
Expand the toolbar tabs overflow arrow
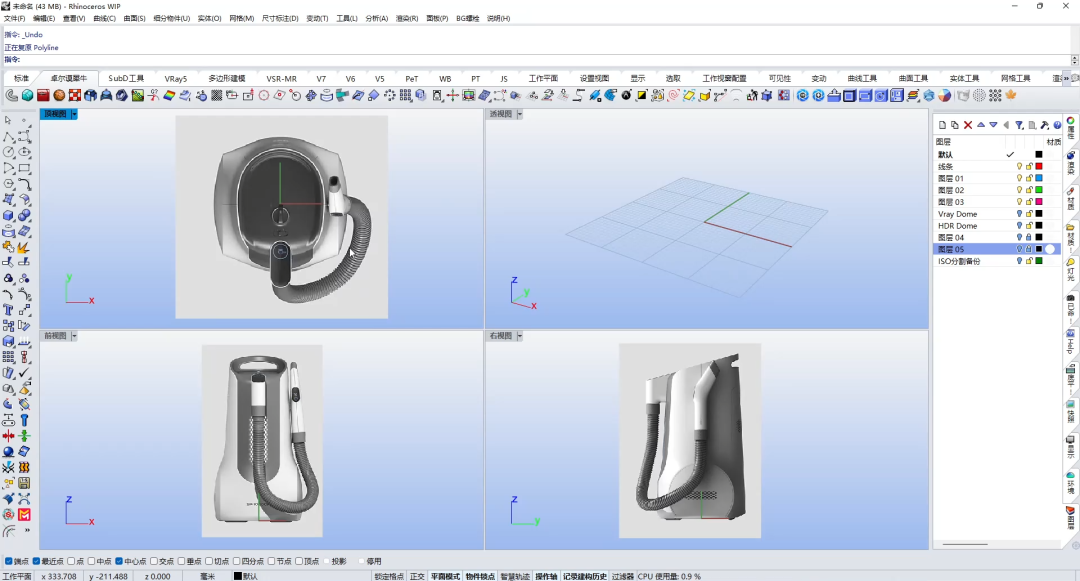click(x=1067, y=78)
